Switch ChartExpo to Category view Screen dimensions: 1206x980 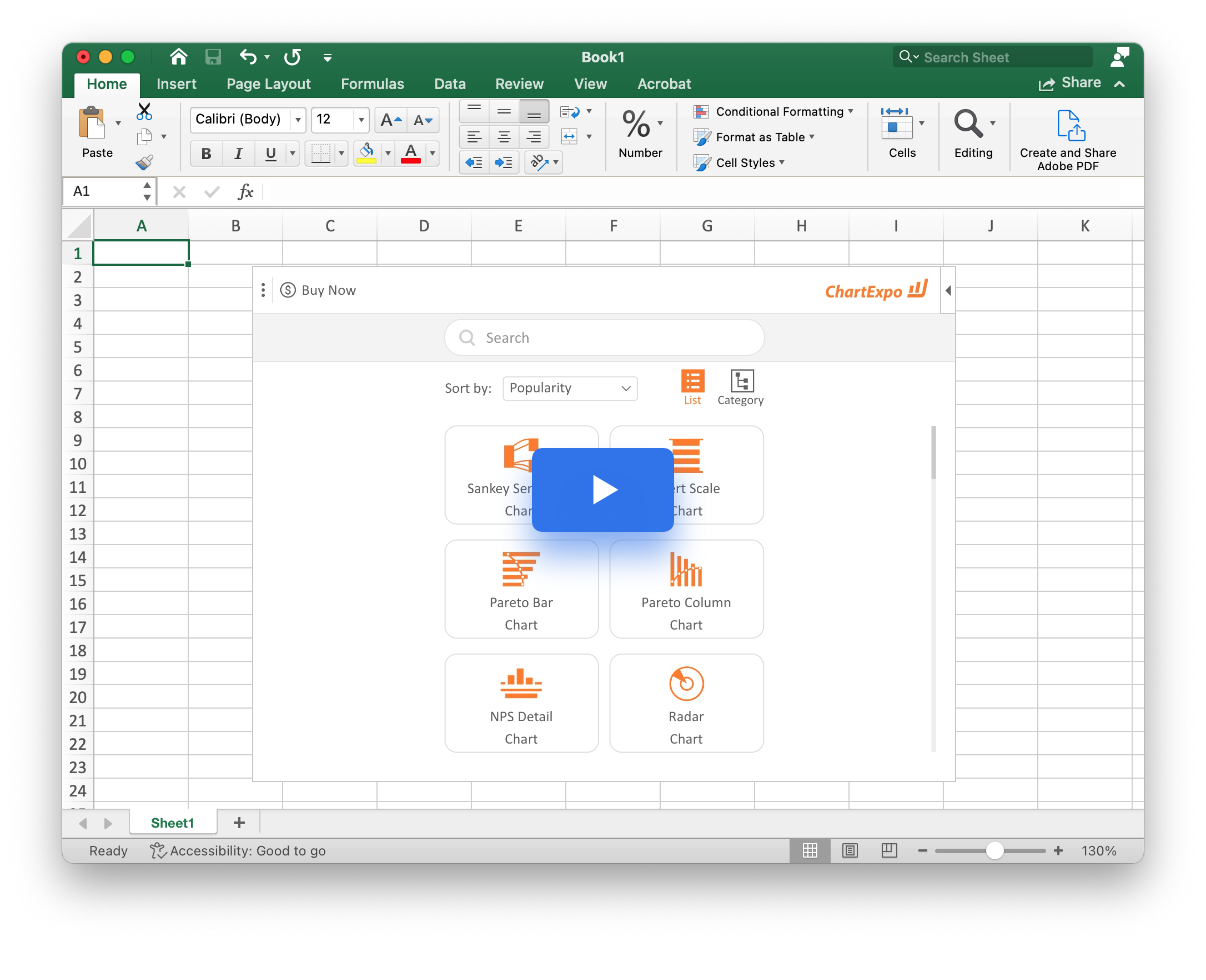(x=741, y=387)
